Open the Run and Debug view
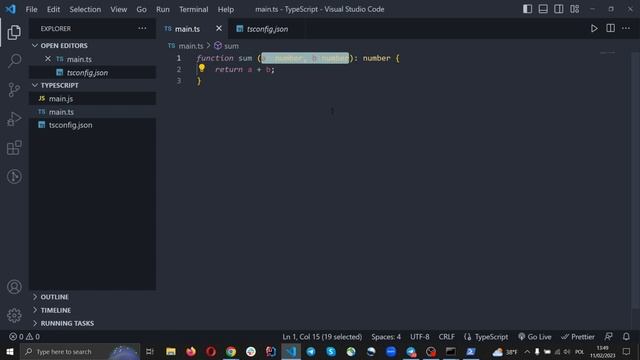 pyautogui.click(x=14, y=119)
